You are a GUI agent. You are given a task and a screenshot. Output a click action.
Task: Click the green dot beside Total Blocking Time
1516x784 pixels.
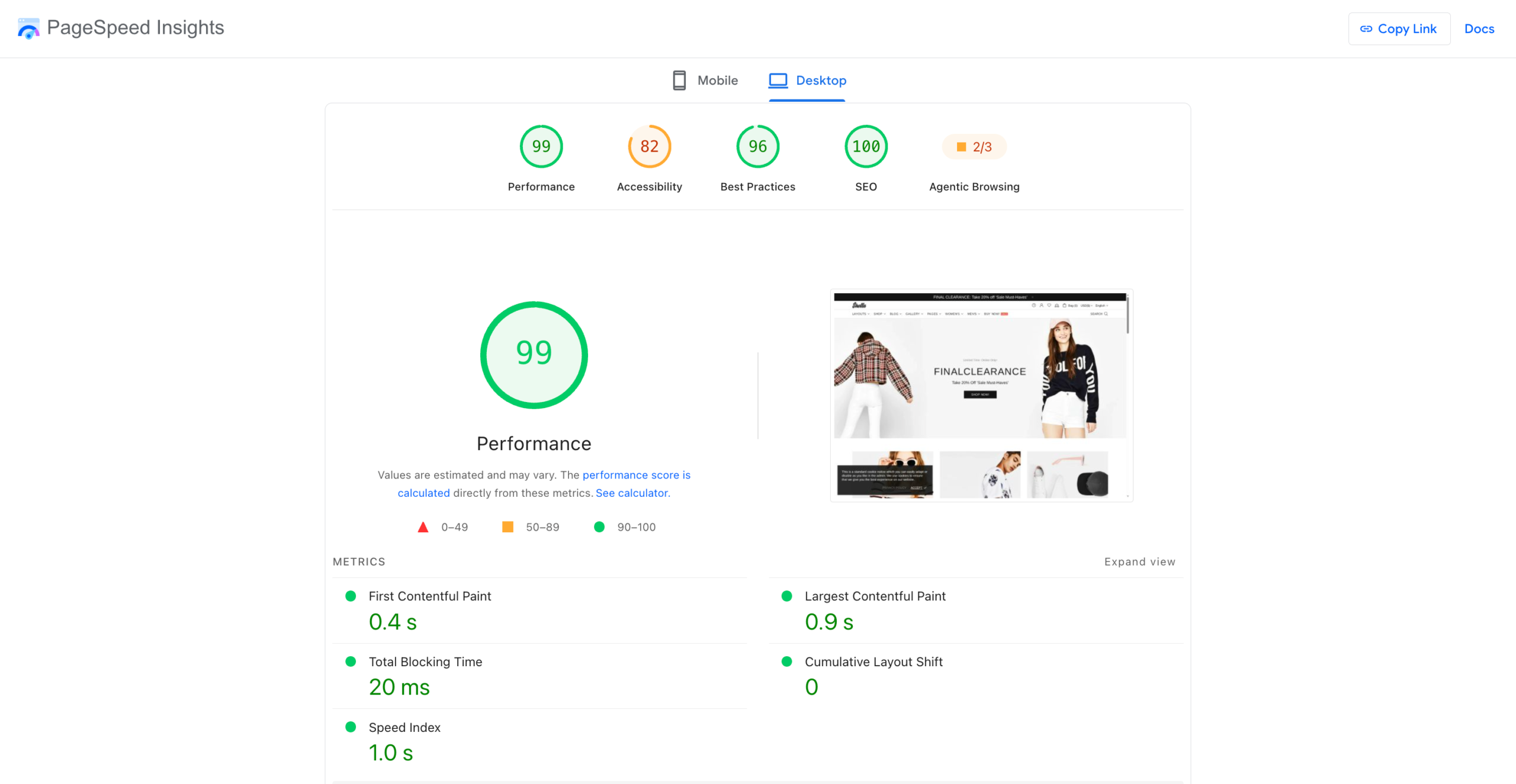(x=351, y=661)
